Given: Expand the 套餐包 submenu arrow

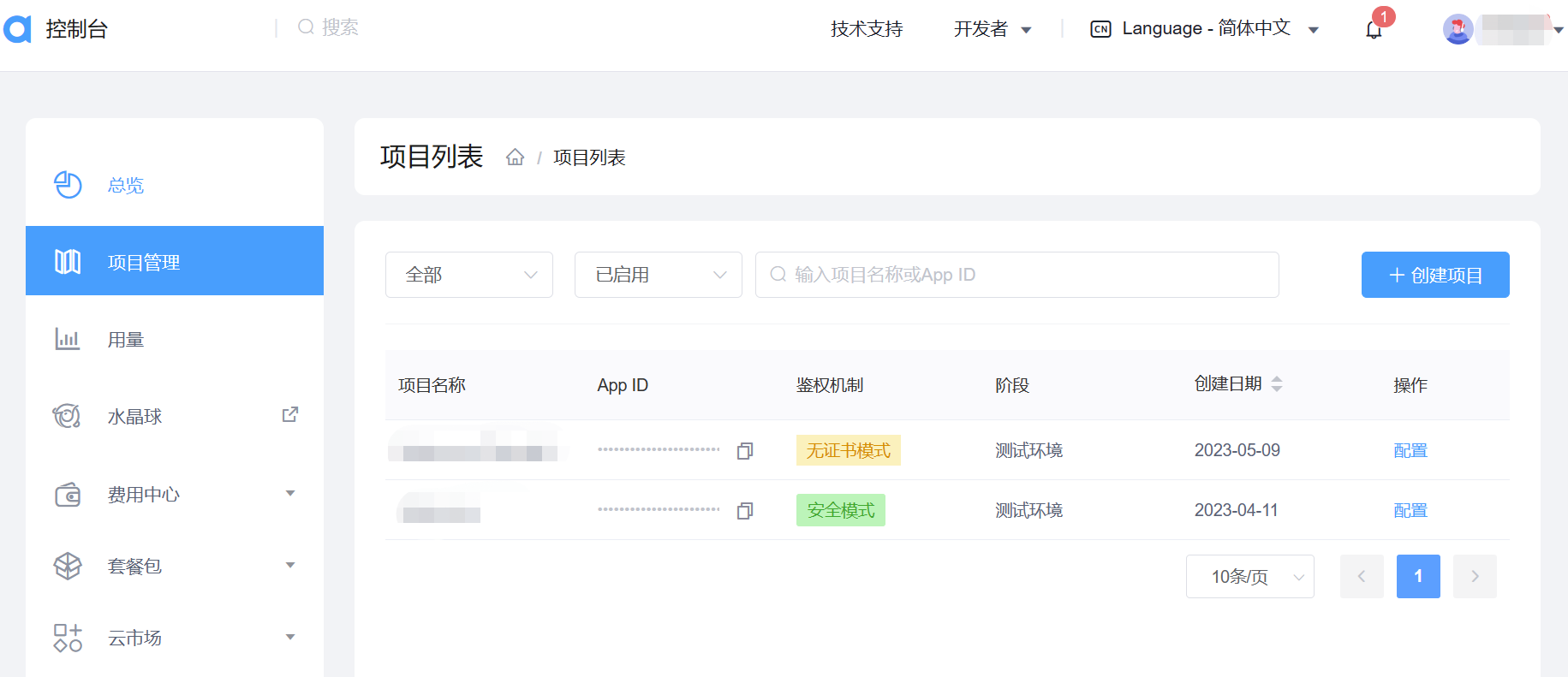Looking at the screenshot, I should tap(290, 565).
